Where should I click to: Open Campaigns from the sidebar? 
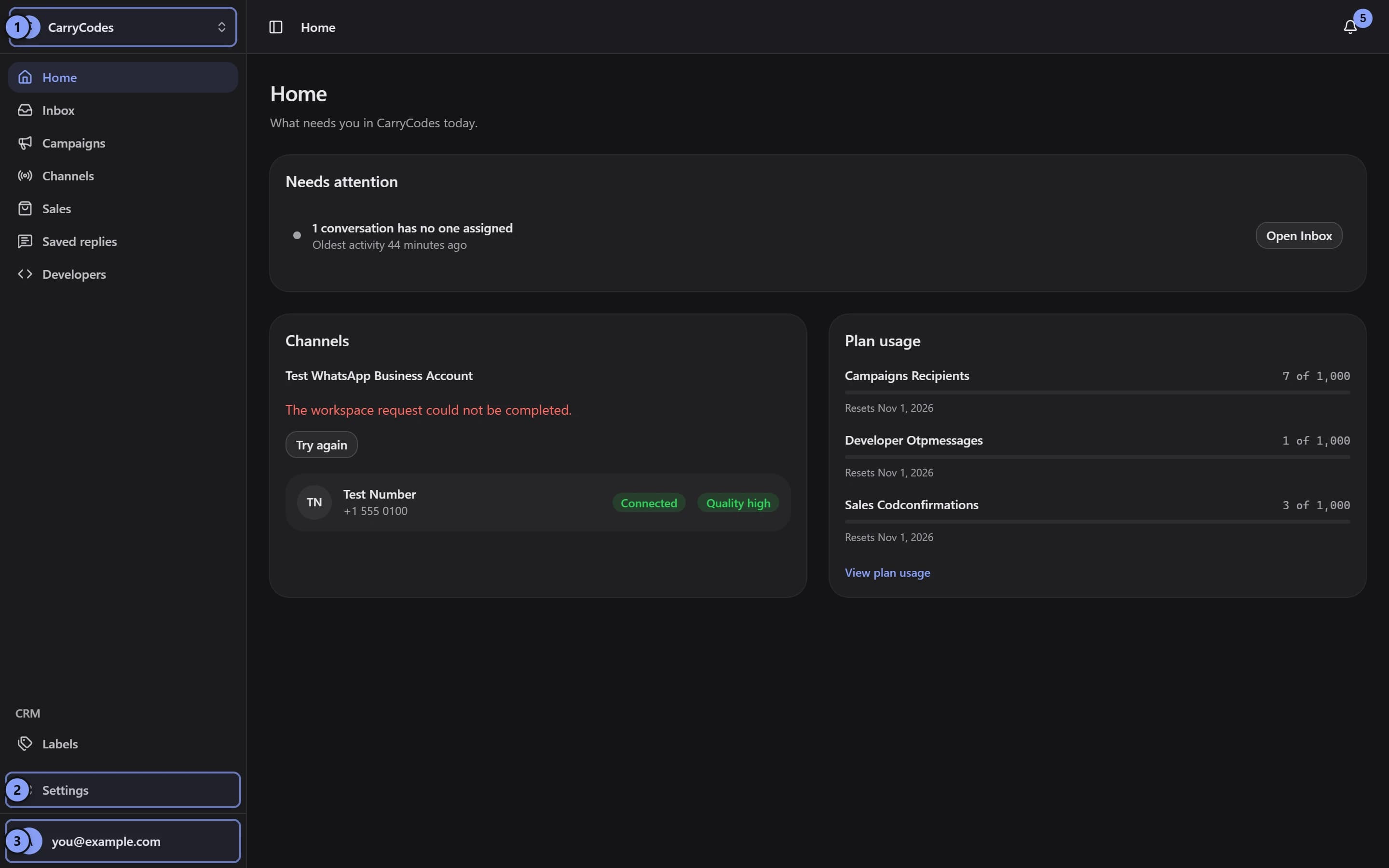click(x=123, y=142)
